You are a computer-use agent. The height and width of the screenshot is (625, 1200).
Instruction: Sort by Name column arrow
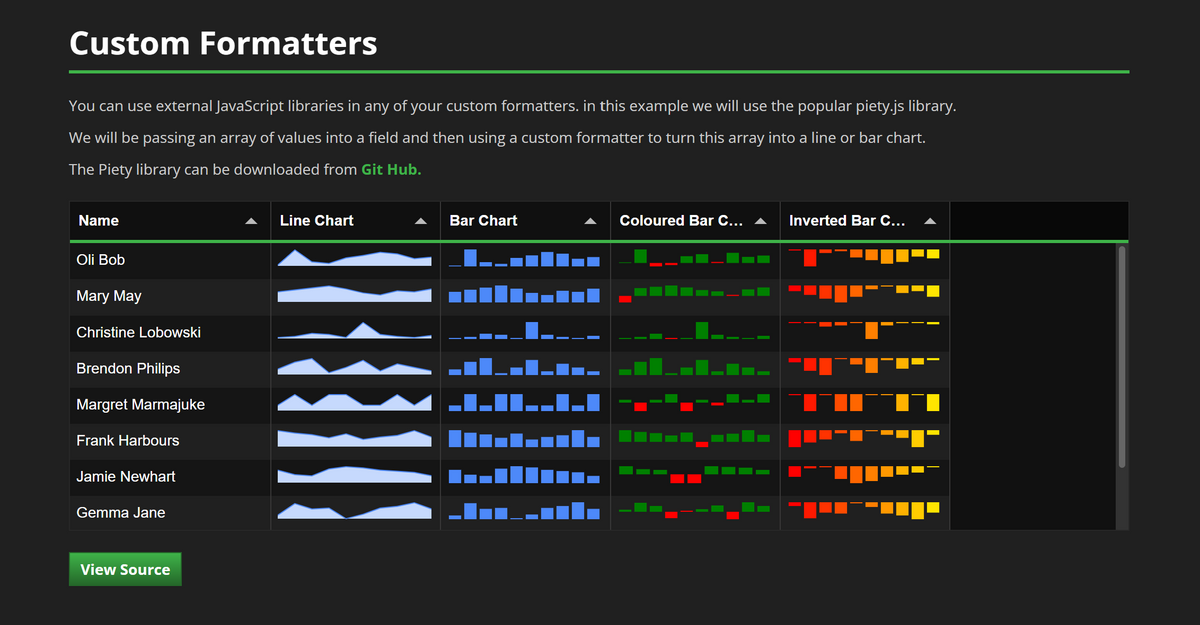click(251, 221)
